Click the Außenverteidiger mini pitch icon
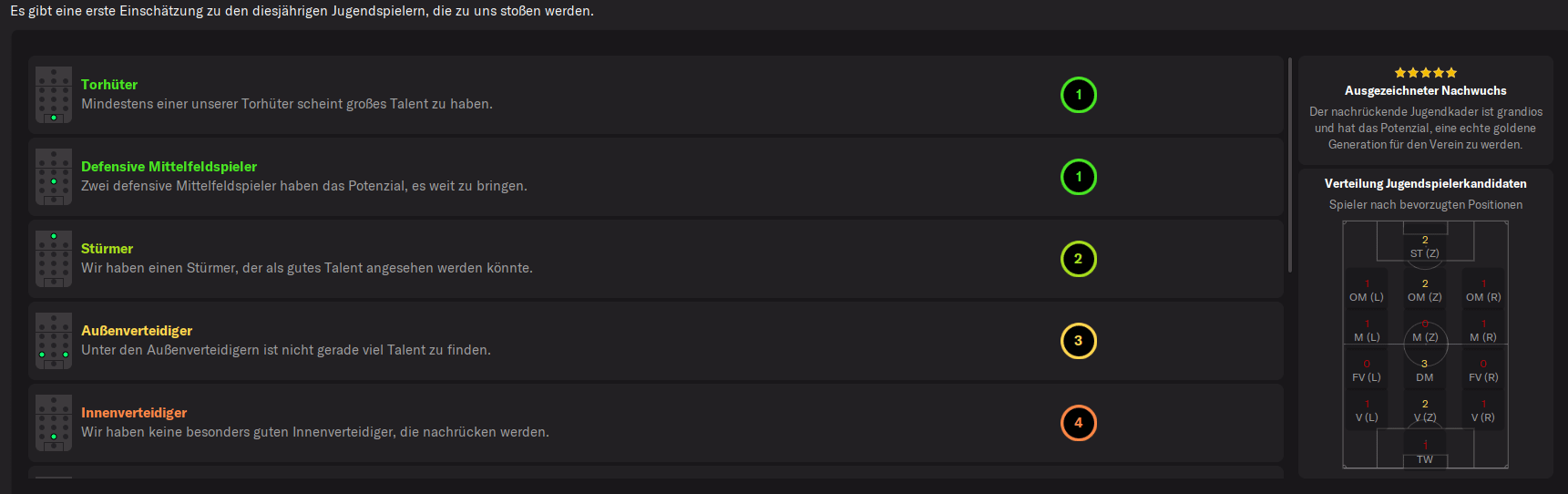The height and width of the screenshot is (494, 1568). pos(54,341)
